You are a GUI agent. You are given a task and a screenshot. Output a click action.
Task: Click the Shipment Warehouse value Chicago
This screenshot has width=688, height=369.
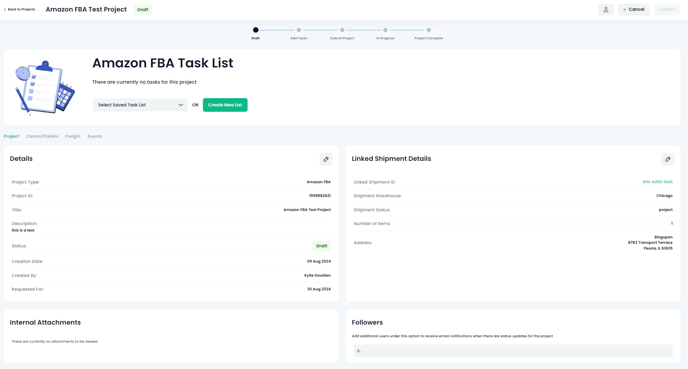664,196
